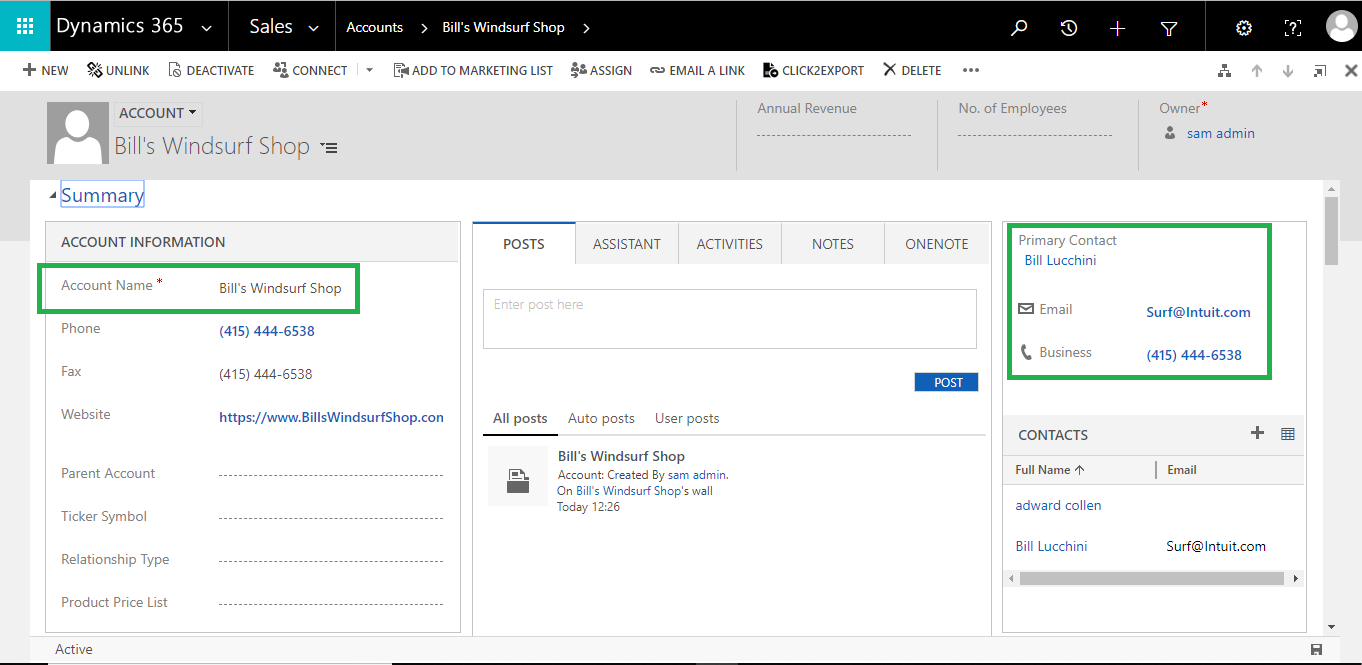Open the search magnifier in top bar
Screen dimensions: 1362x665
[1019, 28]
